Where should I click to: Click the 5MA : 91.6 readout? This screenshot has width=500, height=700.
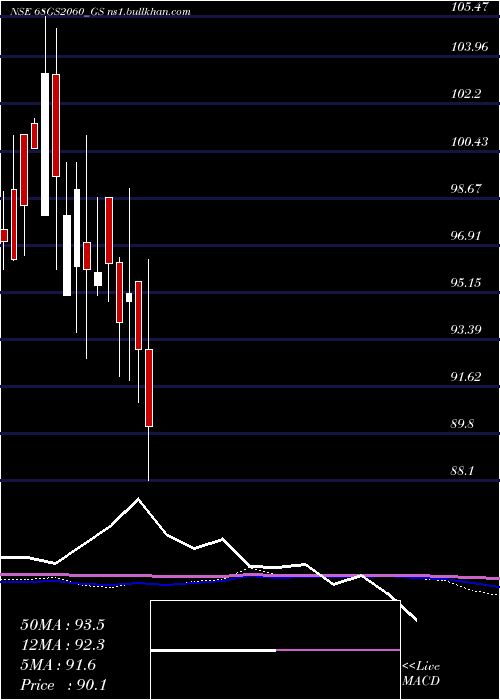coord(58,665)
